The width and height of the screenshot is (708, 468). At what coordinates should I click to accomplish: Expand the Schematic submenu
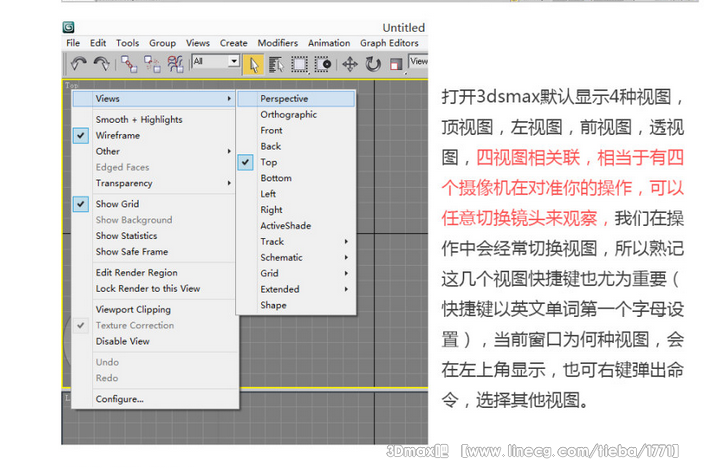[296, 257]
